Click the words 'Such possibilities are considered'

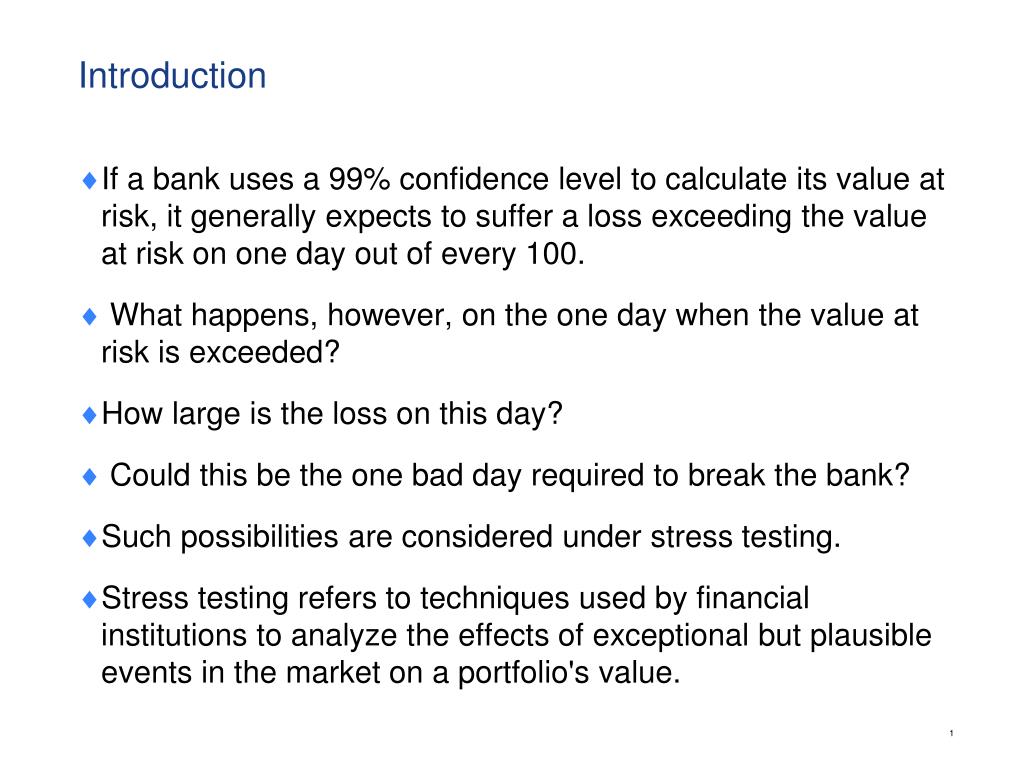[x=327, y=537]
